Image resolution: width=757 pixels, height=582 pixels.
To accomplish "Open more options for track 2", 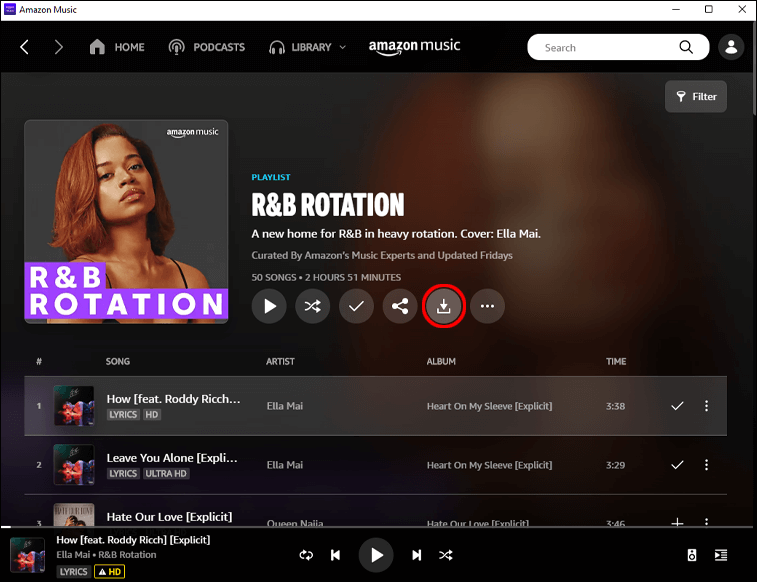I will pos(706,465).
